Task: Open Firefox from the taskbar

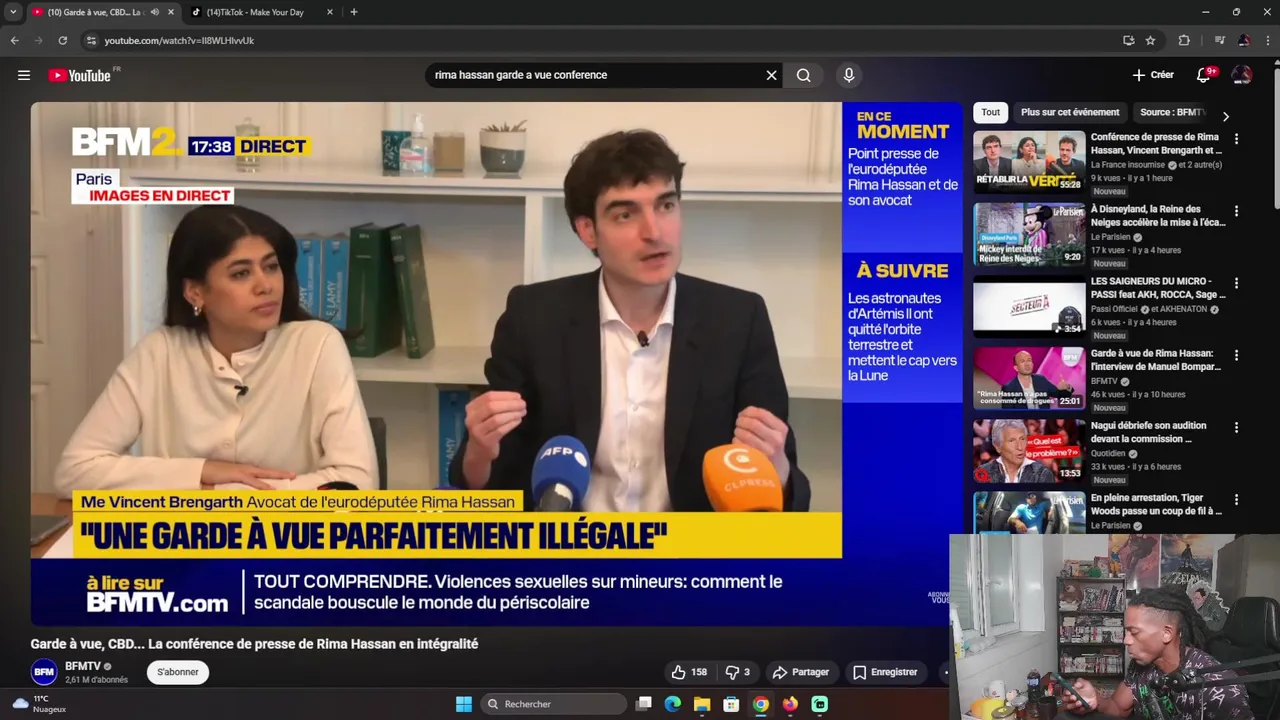Action: click(790, 704)
